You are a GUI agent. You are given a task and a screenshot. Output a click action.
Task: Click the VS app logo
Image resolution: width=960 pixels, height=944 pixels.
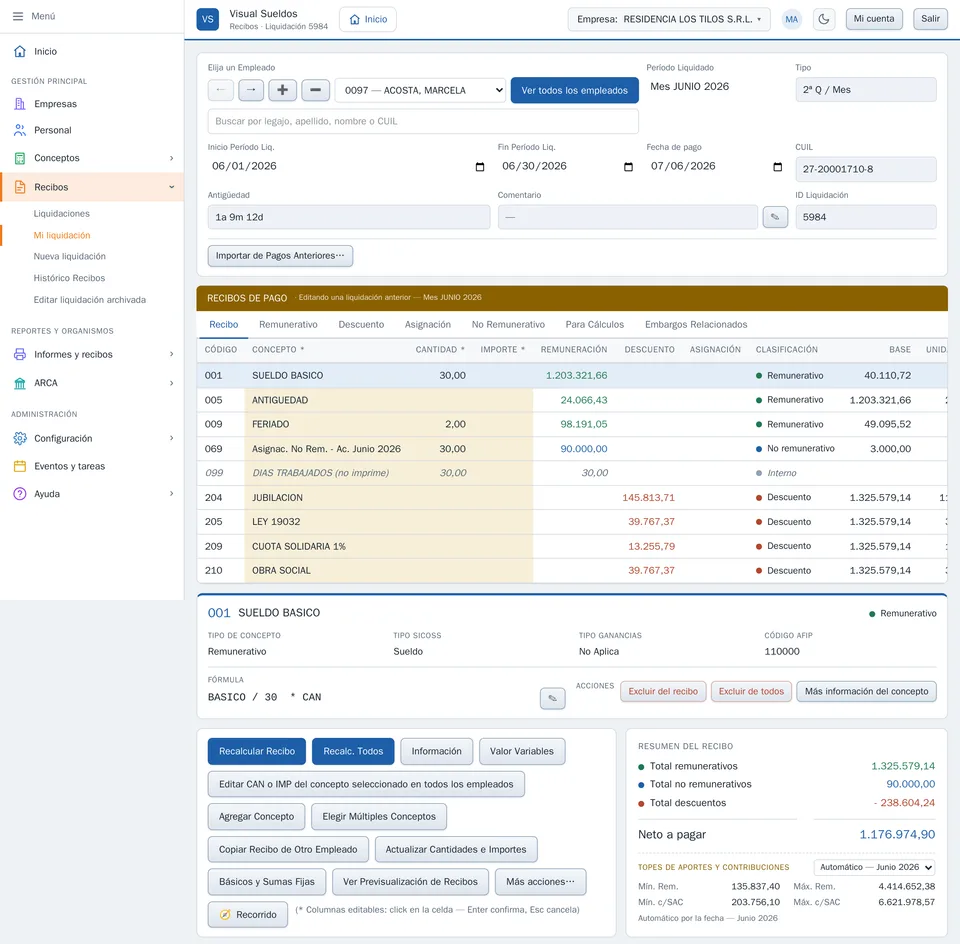(208, 19)
